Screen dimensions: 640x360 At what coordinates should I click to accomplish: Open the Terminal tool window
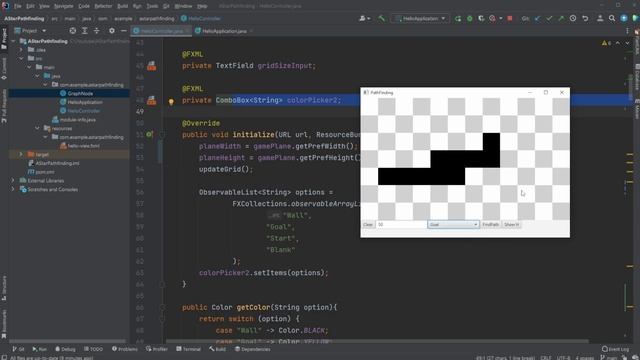[x=188, y=349]
